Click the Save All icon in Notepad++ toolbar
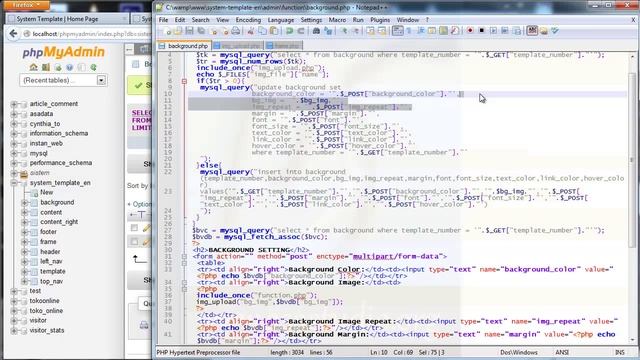This screenshot has width=640, height=360. pos(201,31)
